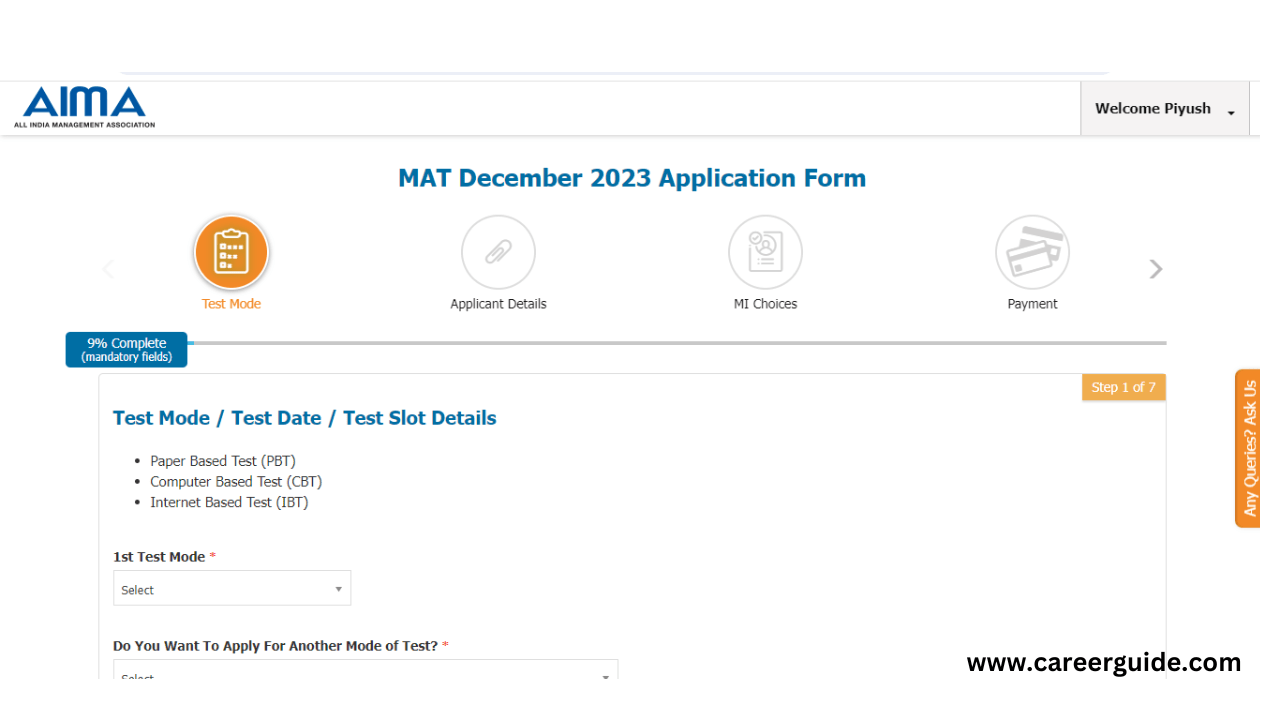Click the Test Mode step label

point(231,304)
